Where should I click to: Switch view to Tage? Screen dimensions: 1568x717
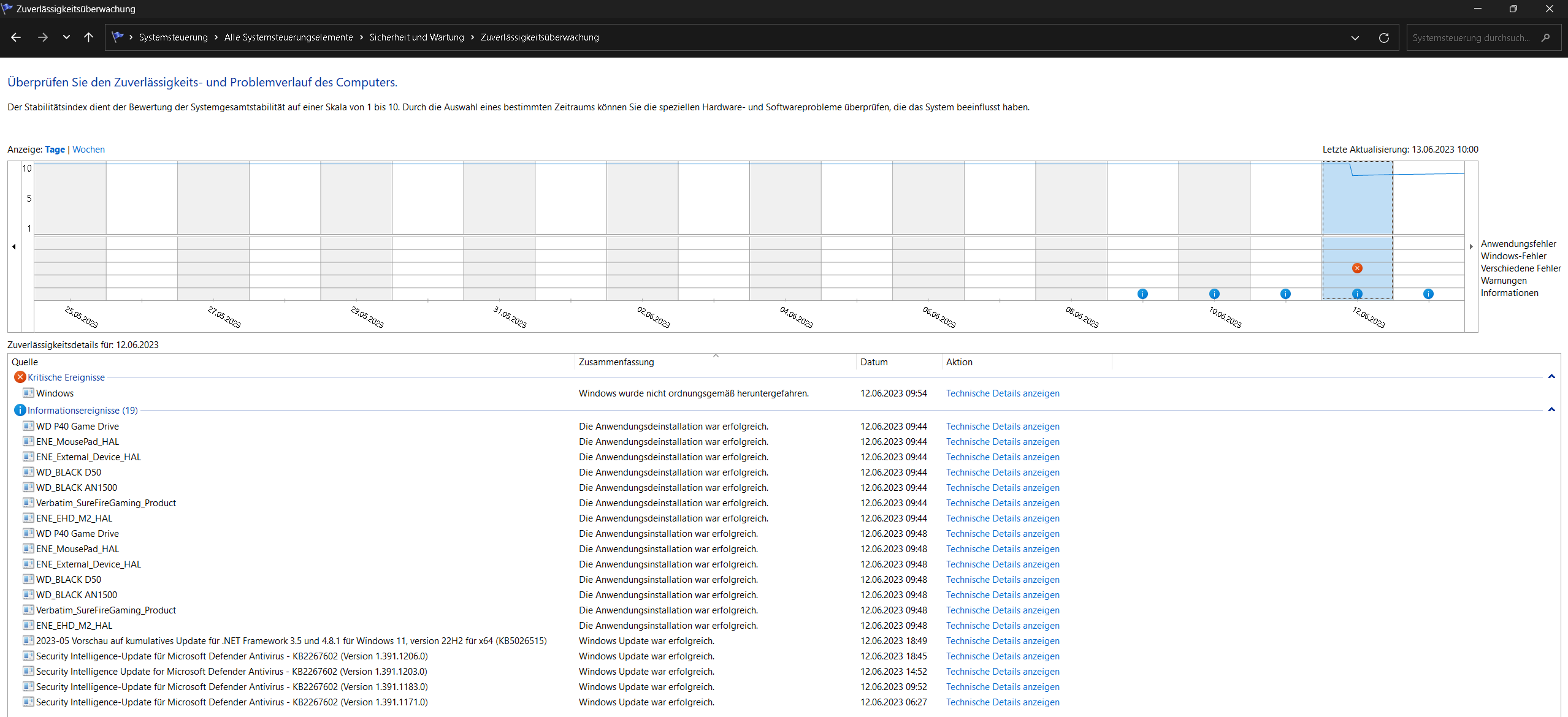click(x=55, y=150)
